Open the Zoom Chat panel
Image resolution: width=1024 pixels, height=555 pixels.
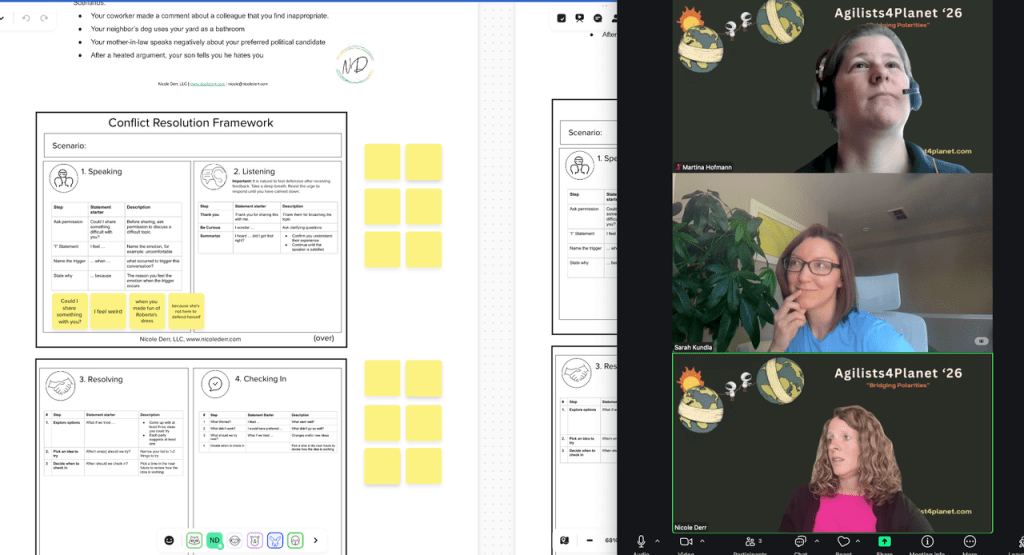pos(800,541)
